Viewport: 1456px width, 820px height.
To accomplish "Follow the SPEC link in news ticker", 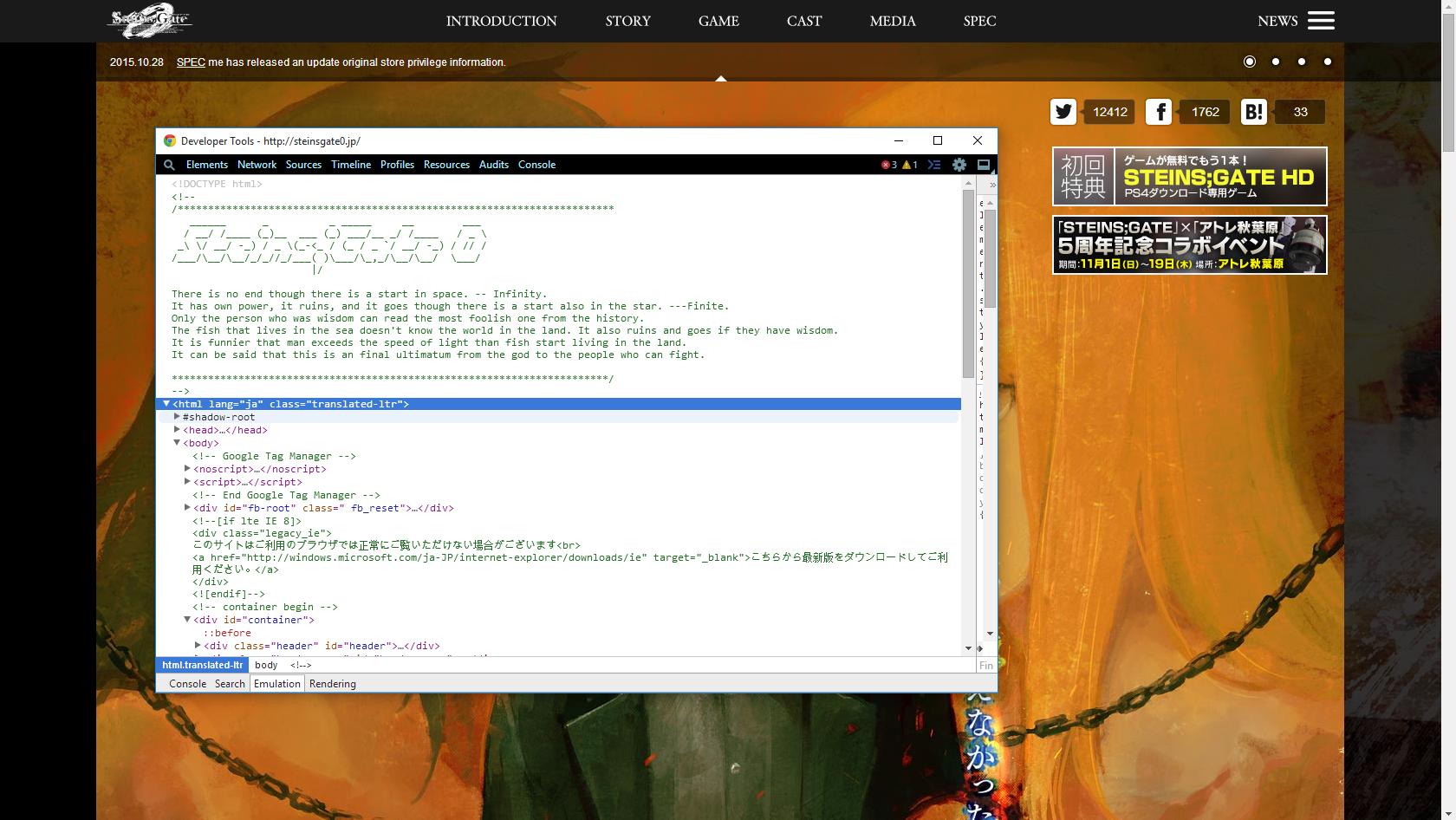I will click(x=191, y=62).
